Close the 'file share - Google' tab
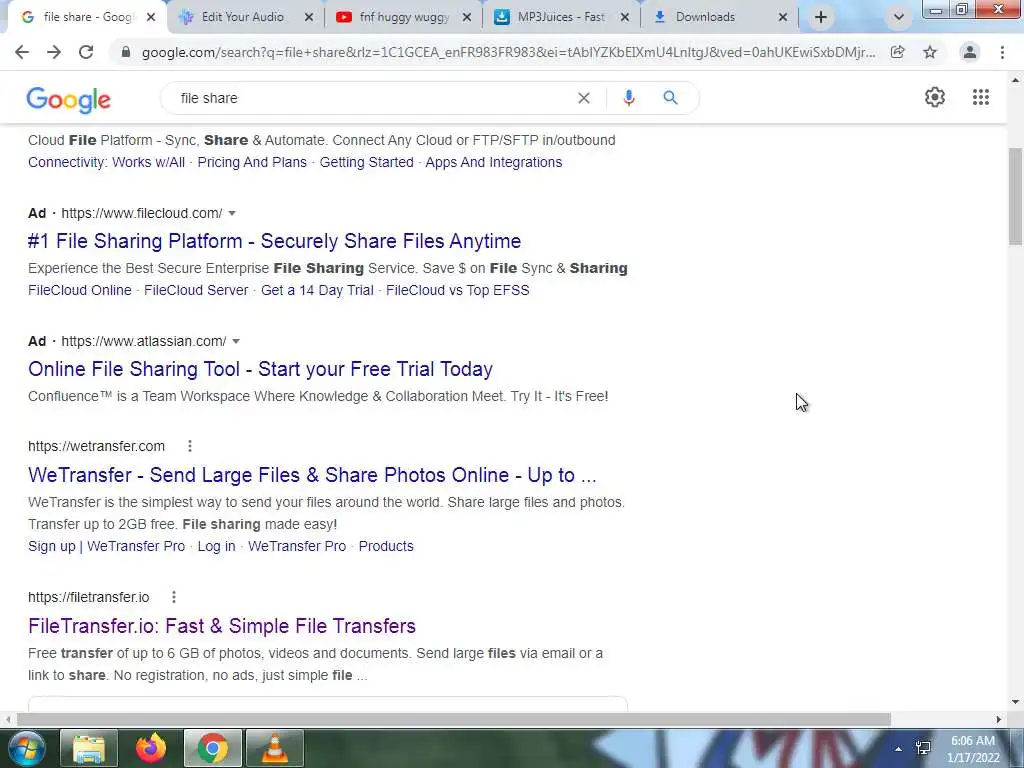Image resolution: width=1024 pixels, height=768 pixels. (x=151, y=17)
